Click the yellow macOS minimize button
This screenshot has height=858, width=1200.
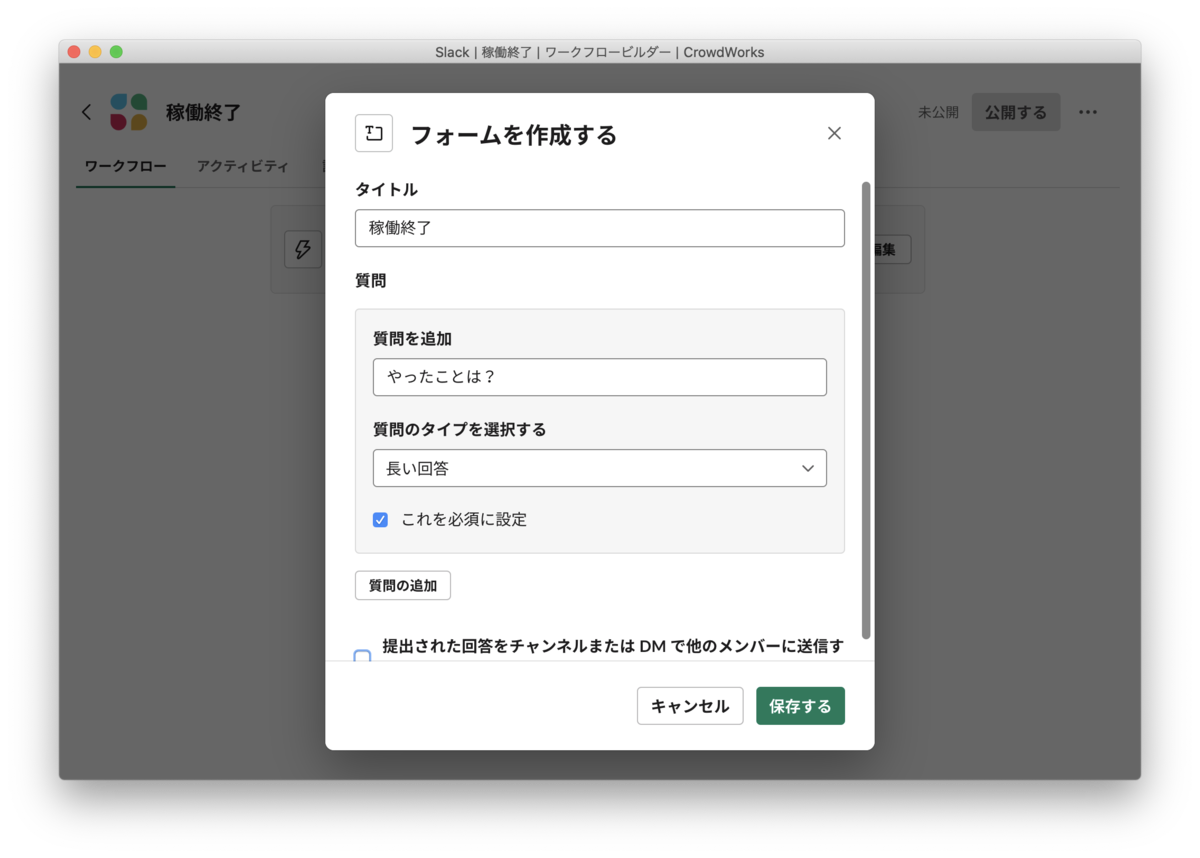tap(95, 52)
